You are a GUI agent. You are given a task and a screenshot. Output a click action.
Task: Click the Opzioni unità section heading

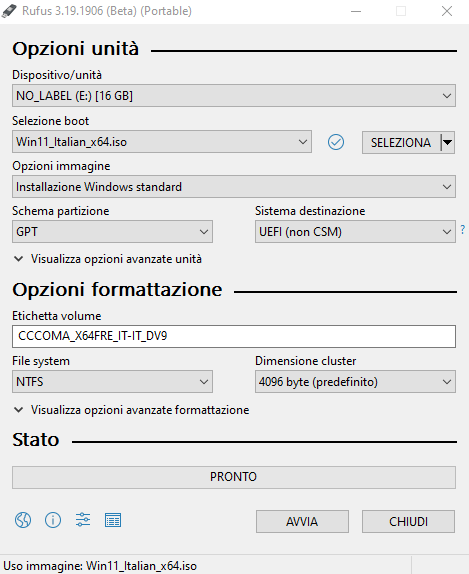(76, 48)
